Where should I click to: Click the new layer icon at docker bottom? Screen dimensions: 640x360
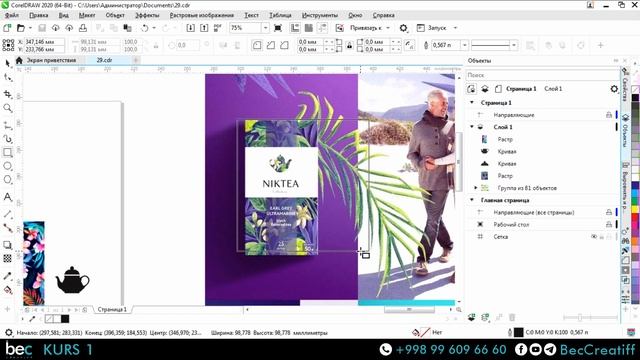tap(471, 317)
